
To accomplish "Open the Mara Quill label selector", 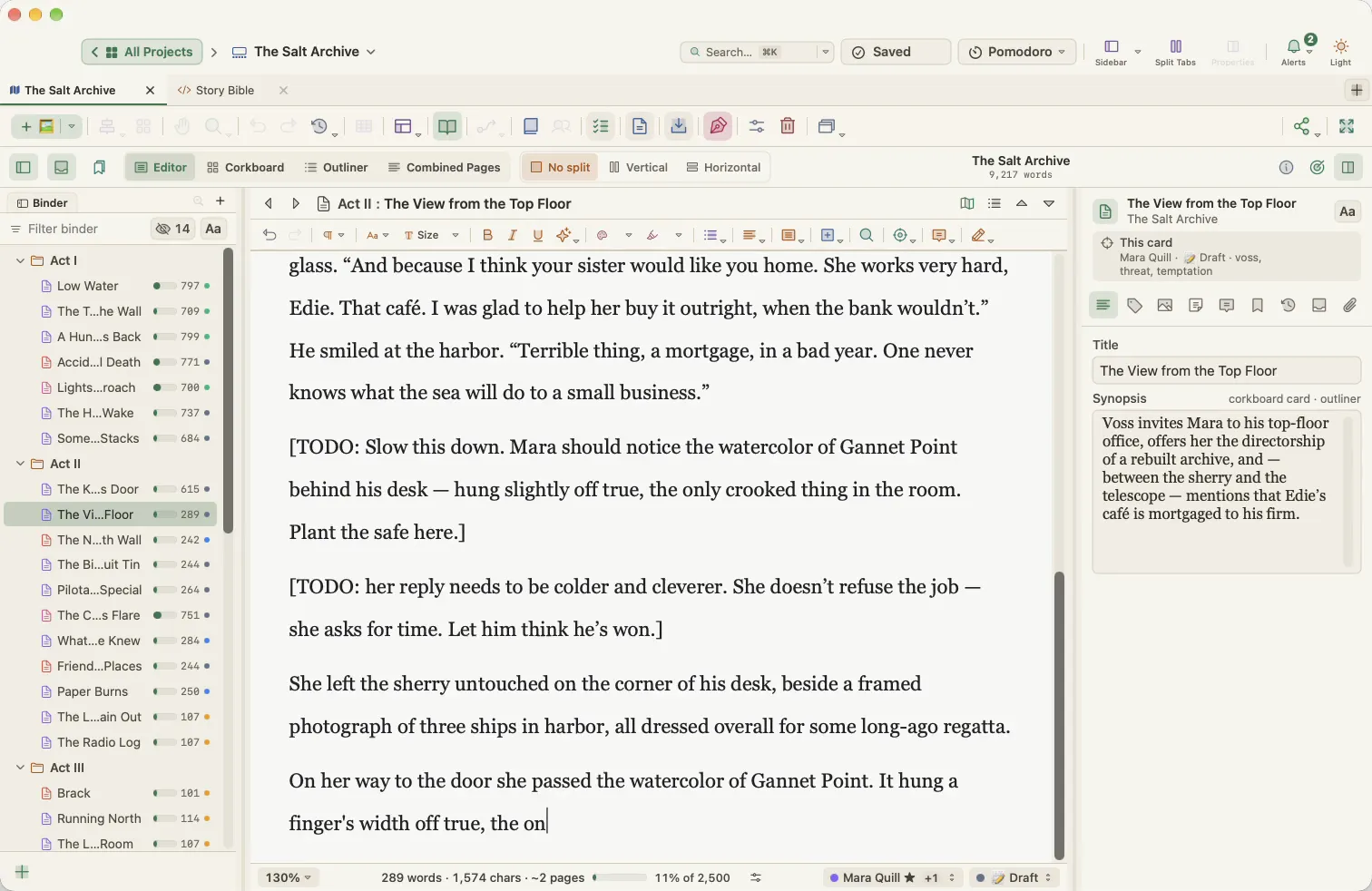I will (893, 877).
